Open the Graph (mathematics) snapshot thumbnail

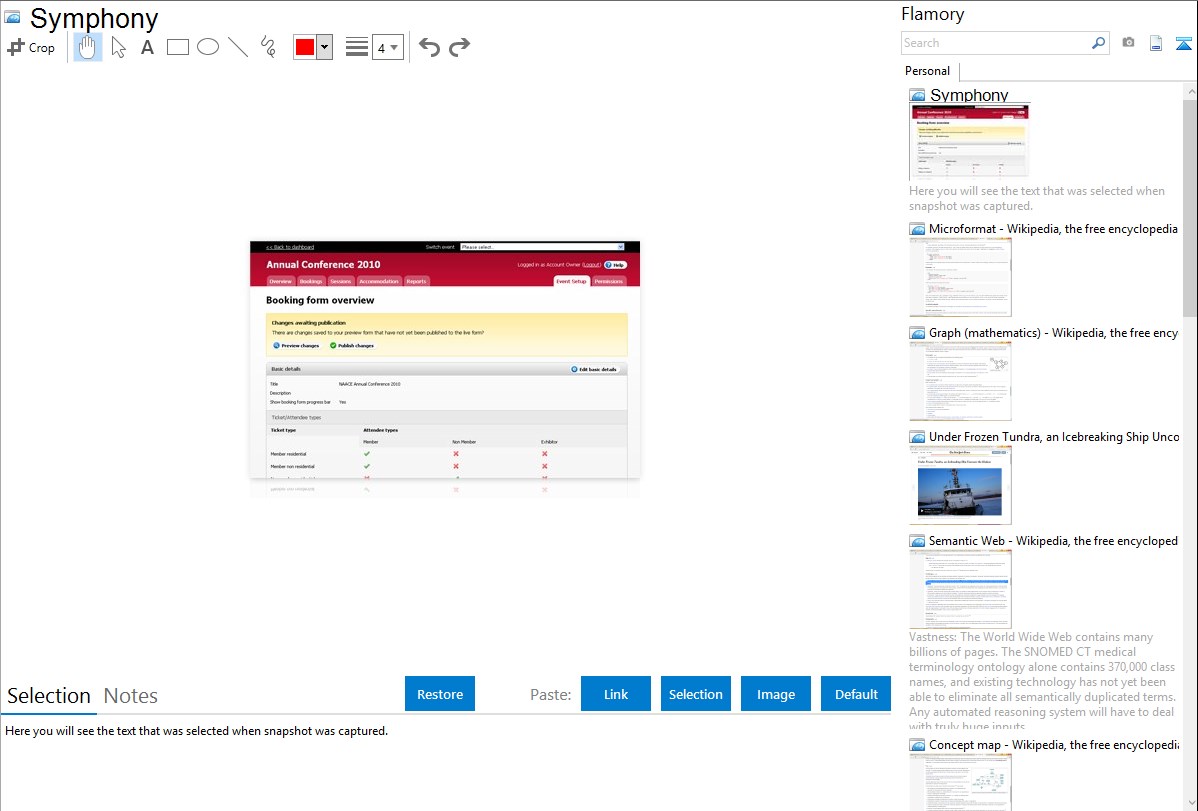[960, 381]
